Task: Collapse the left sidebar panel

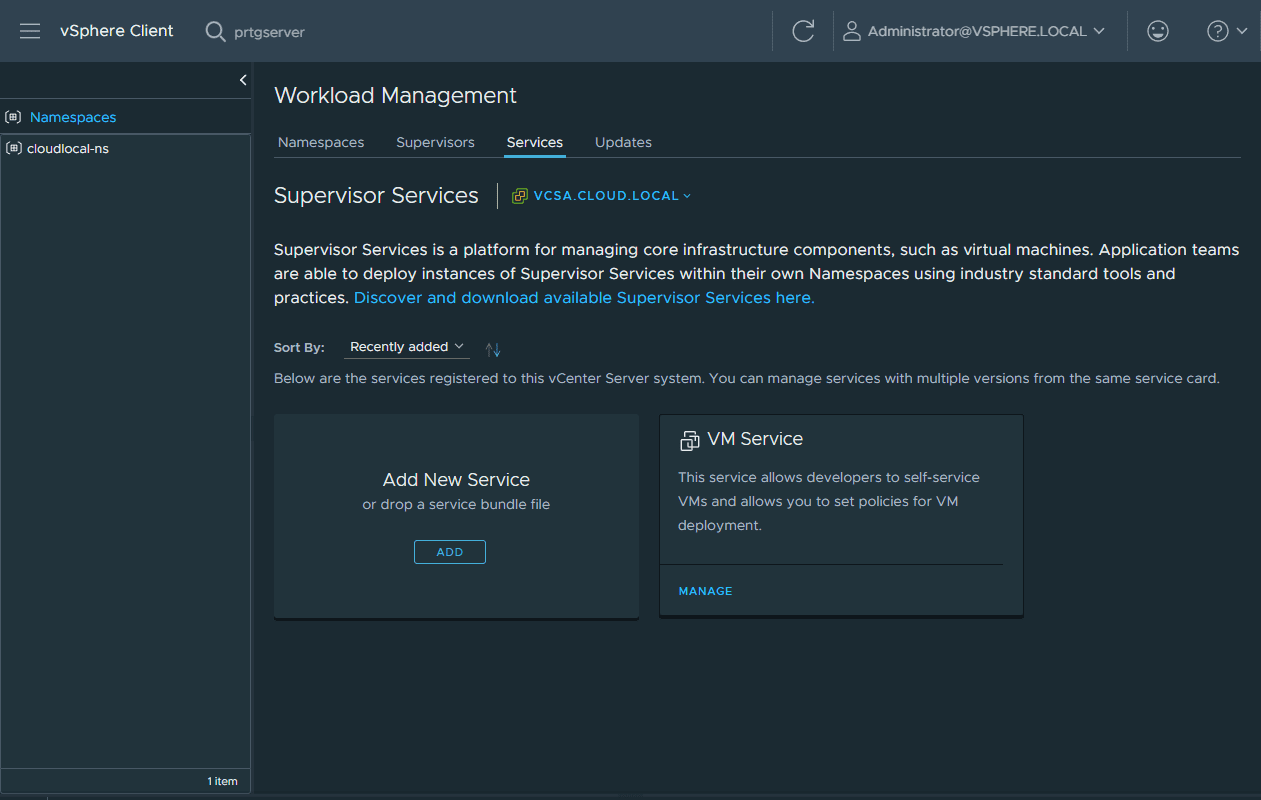Action: [x=243, y=80]
